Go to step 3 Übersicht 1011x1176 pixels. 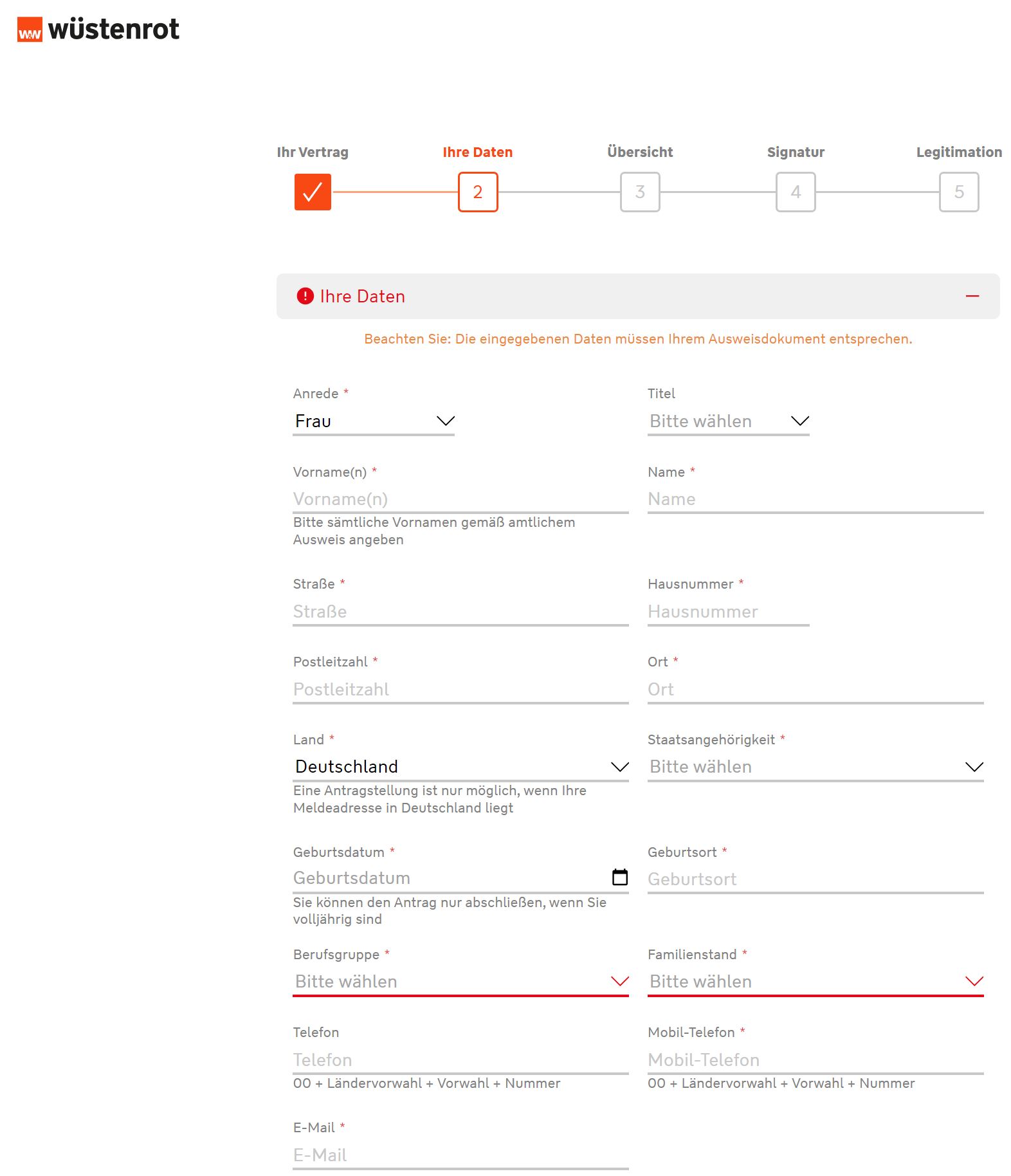pos(640,192)
